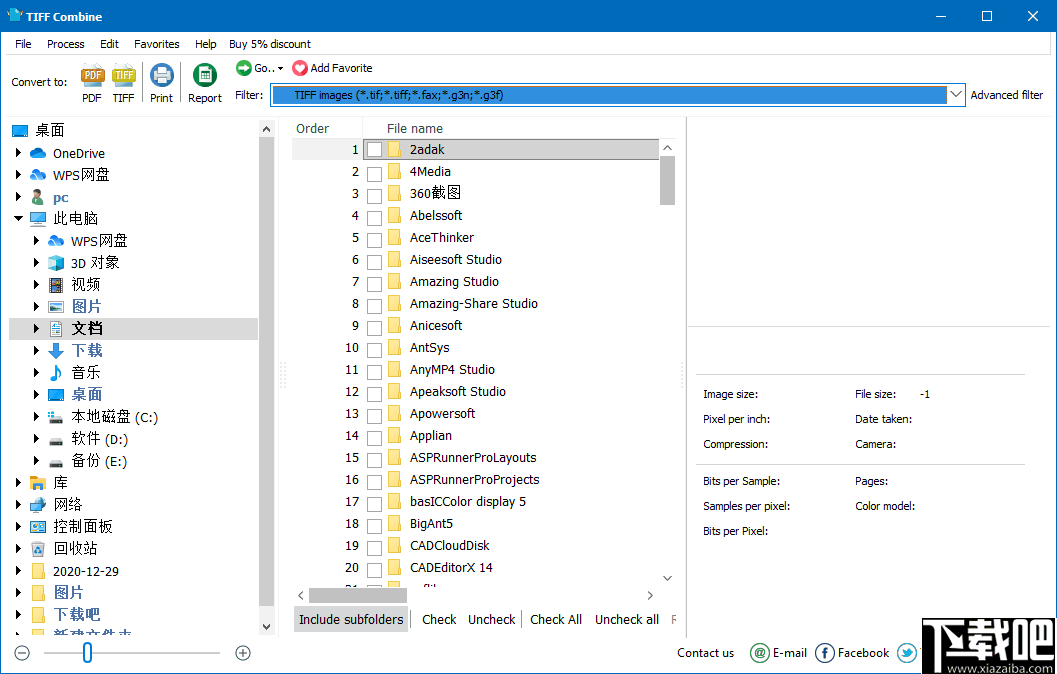Convert to TIFF toolbar icon

pos(123,75)
